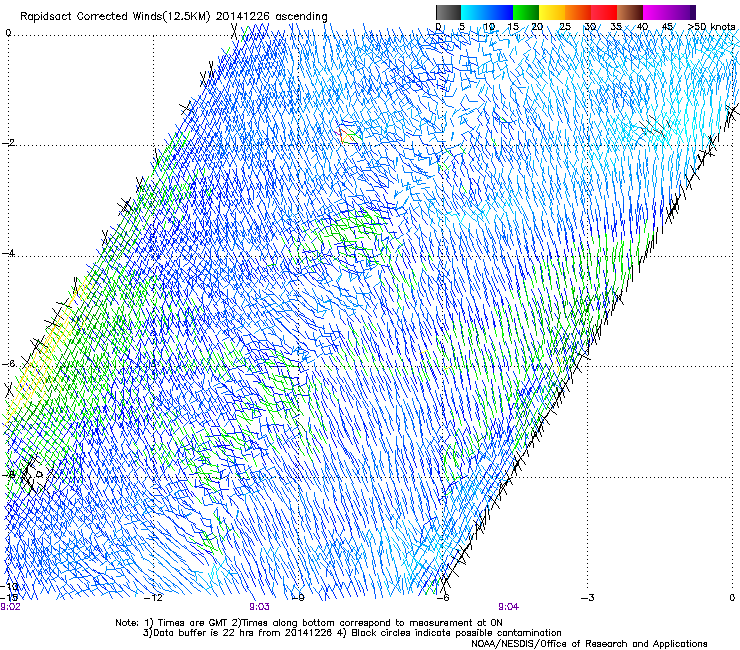Select the orange 25–30 knots legend swatch

point(578,12)
